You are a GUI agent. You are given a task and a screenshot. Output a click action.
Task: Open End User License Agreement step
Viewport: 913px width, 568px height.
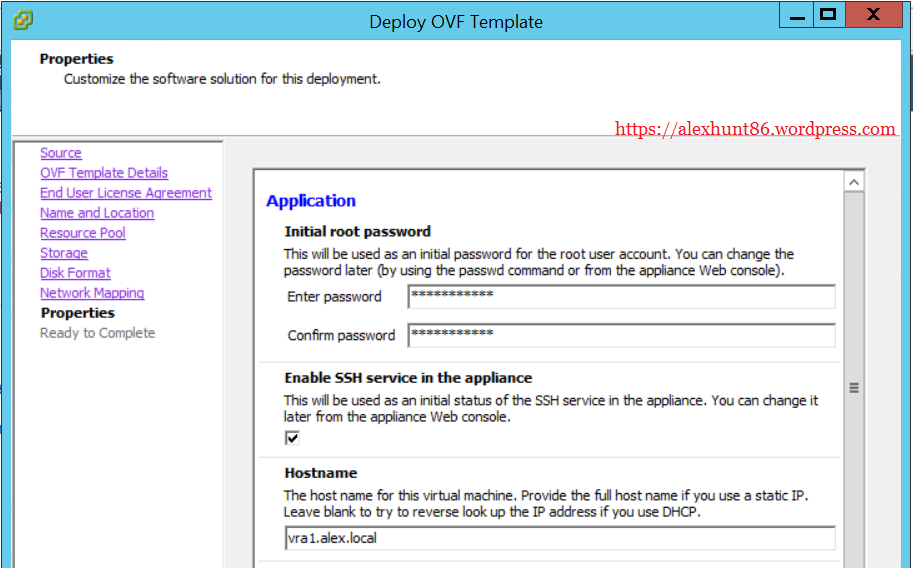click(126, 193)
